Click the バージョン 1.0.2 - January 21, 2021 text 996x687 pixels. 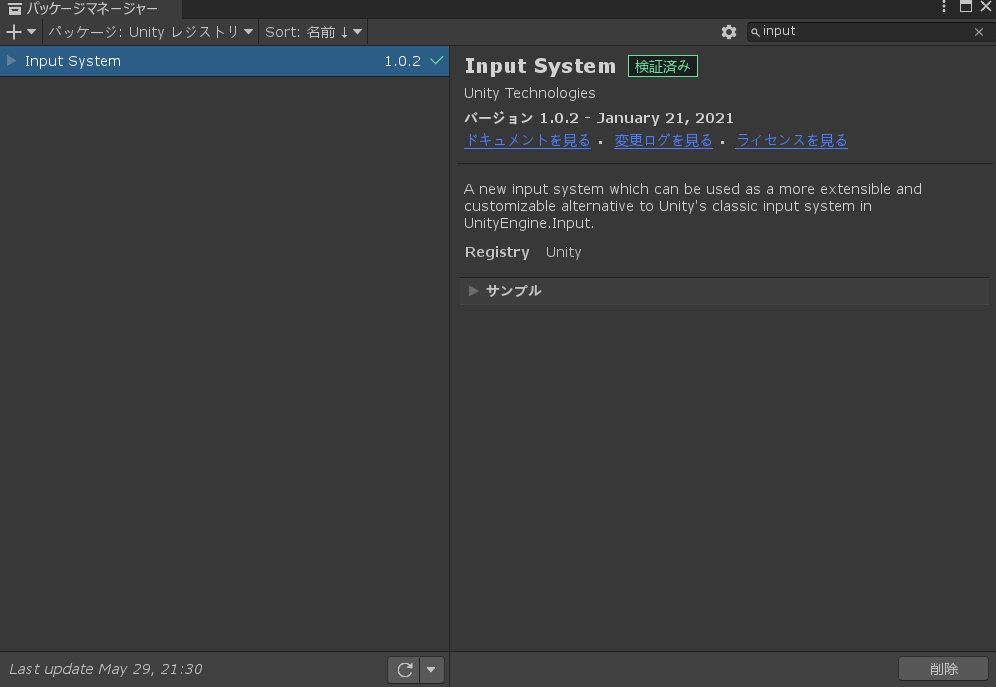pyautogui.click(x=599, y=118)
